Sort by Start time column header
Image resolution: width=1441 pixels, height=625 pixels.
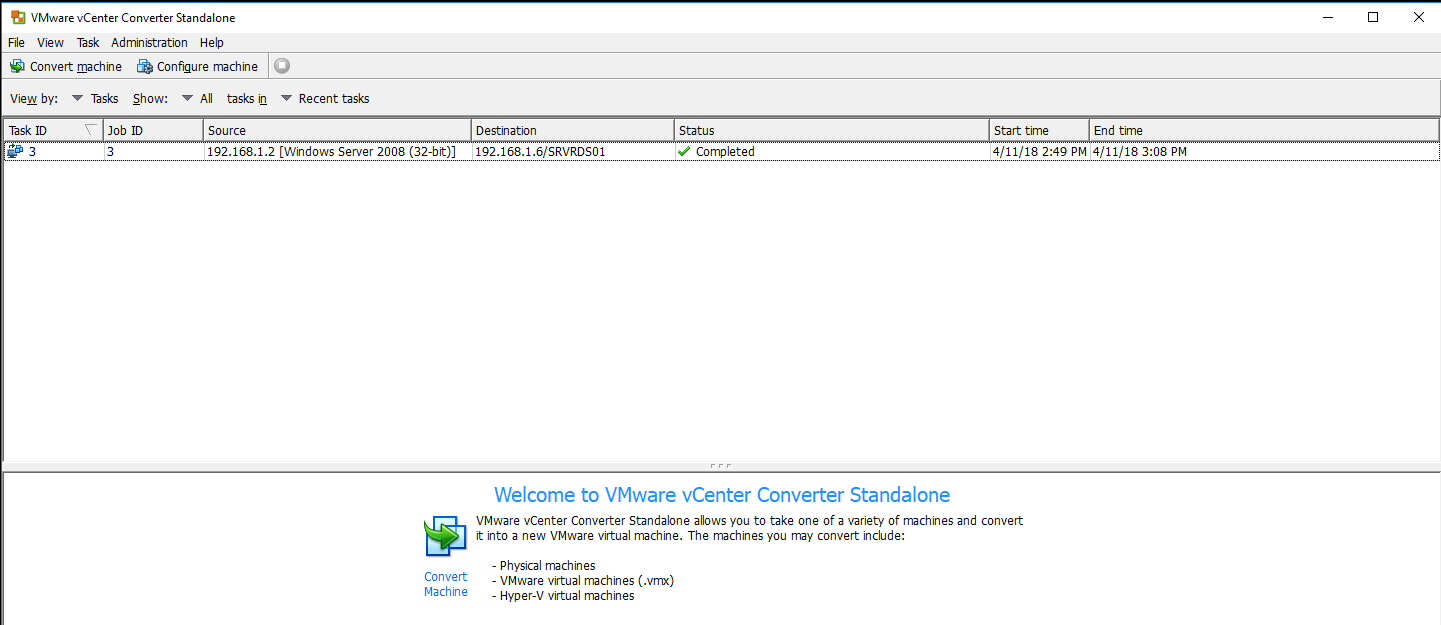pyautogui.click(x=1039, y=130)
